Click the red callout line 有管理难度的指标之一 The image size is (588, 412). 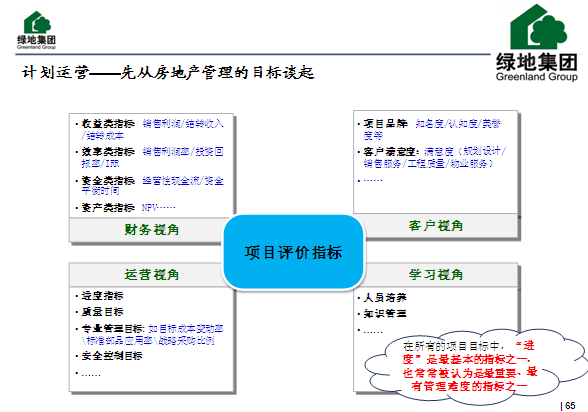(469, 386)
